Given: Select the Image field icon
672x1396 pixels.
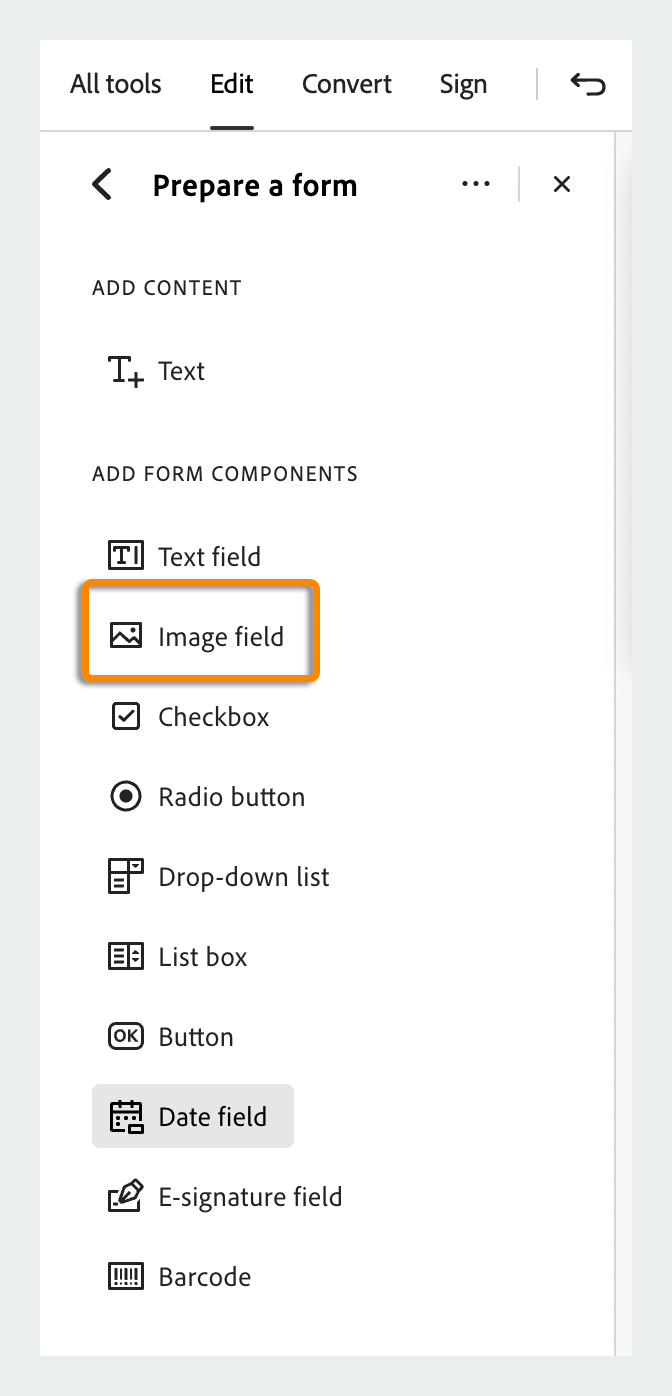Looking at the screenshot, I should coord(126,636).
